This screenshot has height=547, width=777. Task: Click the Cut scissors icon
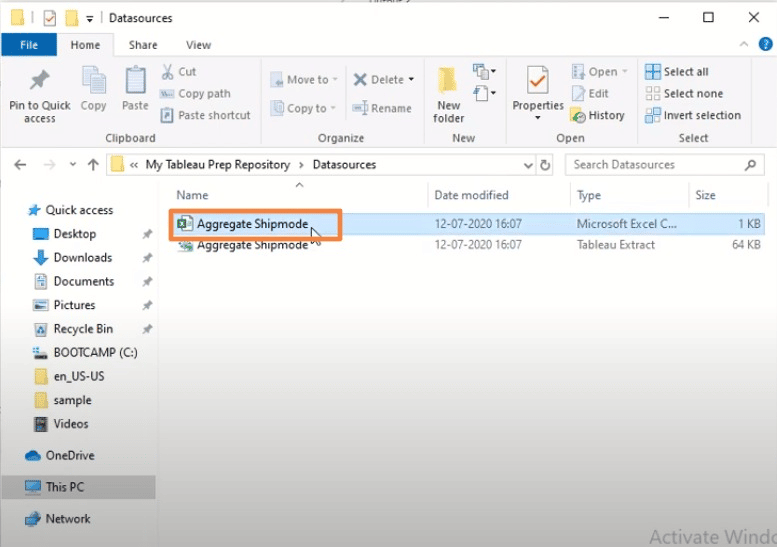[167, 72]
